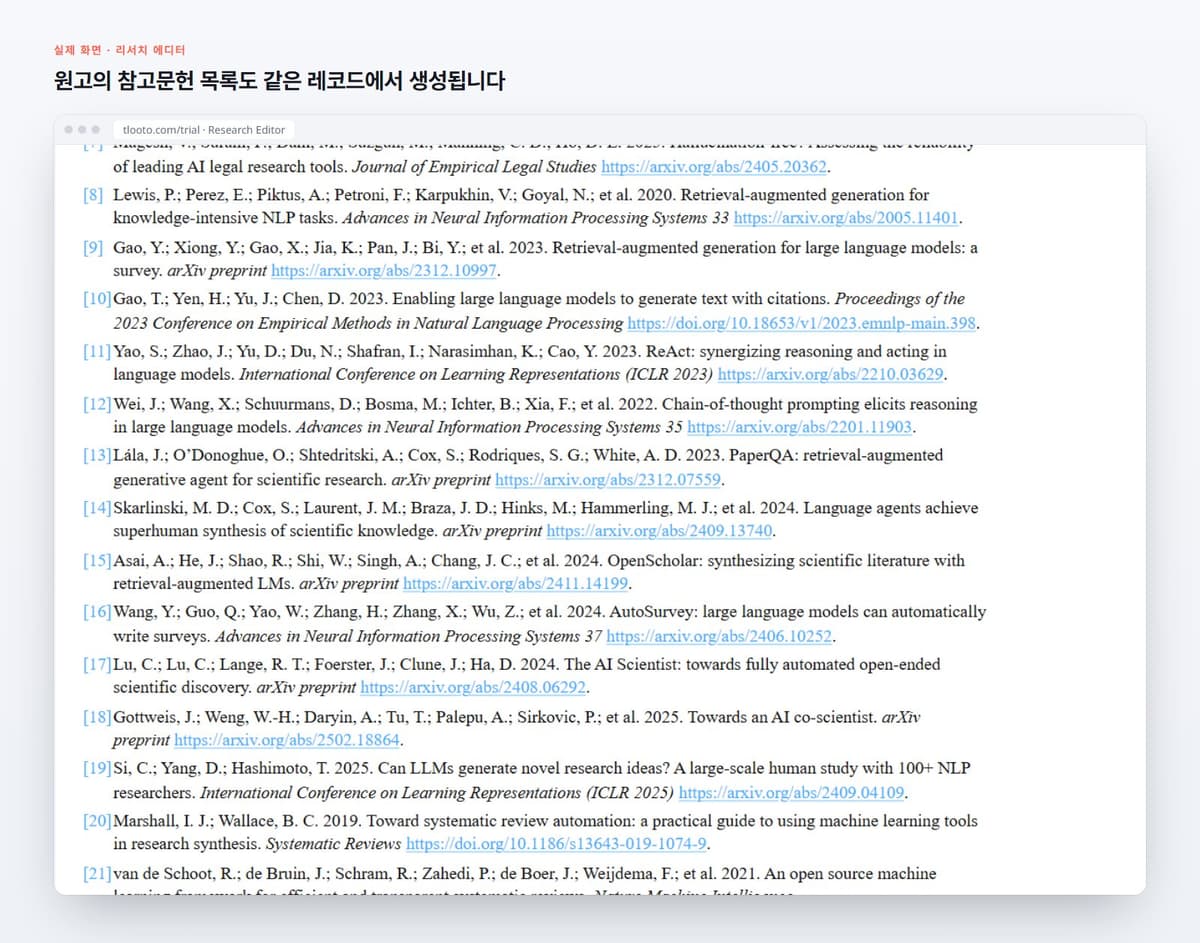1200x943 pixels.
Task: Click reference number [10]
Action: click(97, 299)
